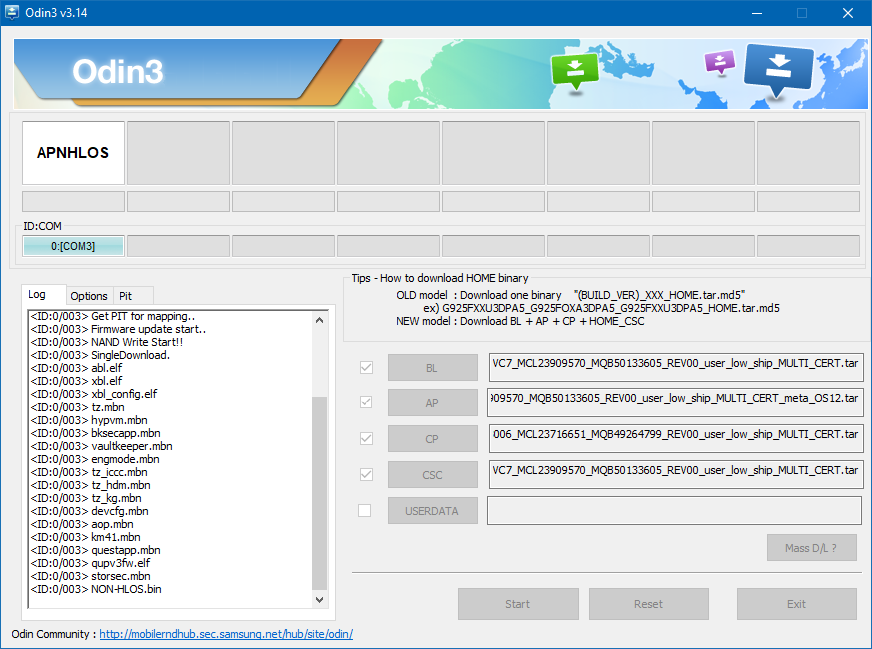Select log line 'qupv3fw.elf'

pos(90,563)
